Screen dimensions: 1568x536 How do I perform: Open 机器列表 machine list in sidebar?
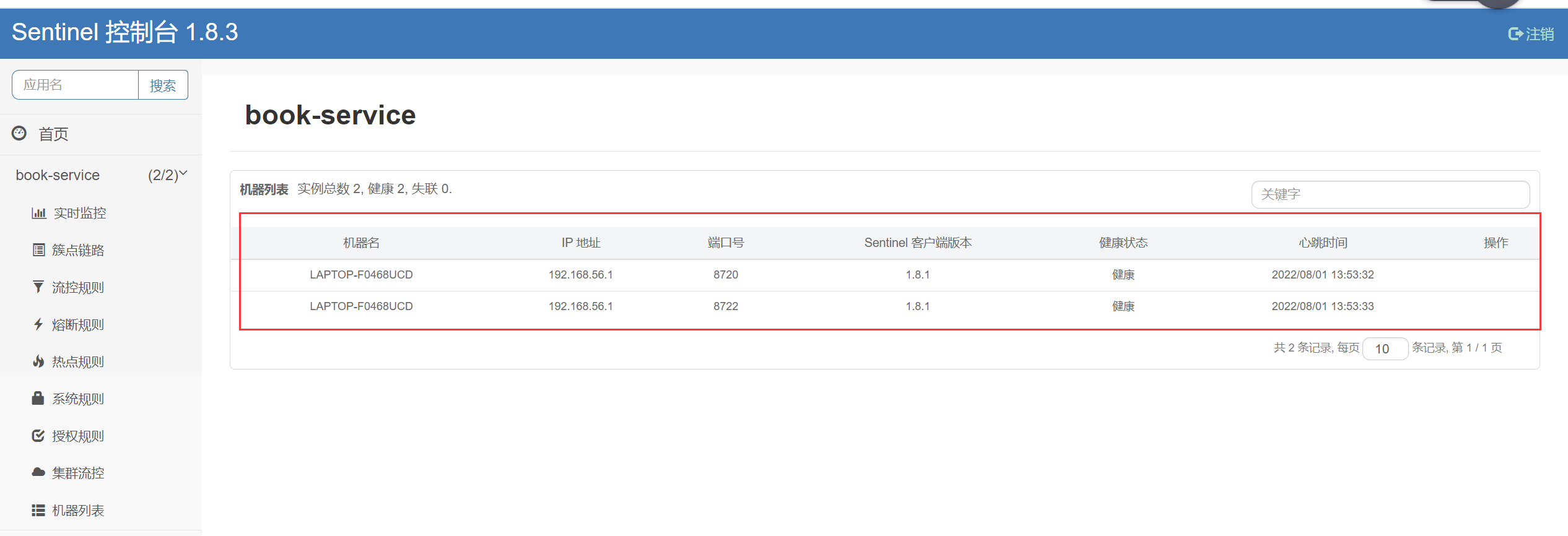(x=78, y=510)
